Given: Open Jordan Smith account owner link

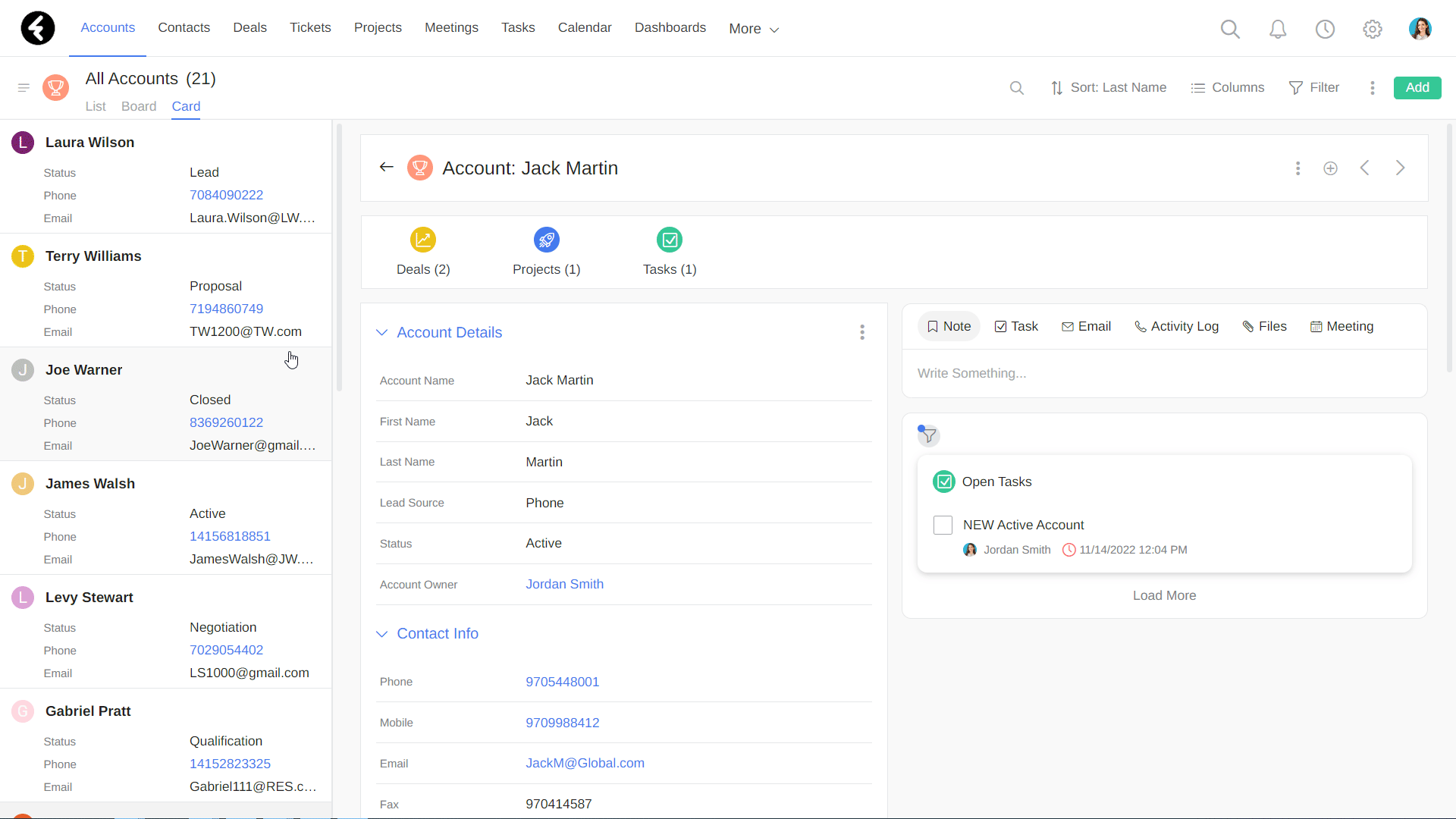Looking at the screenshot, I should click(565, 585).
